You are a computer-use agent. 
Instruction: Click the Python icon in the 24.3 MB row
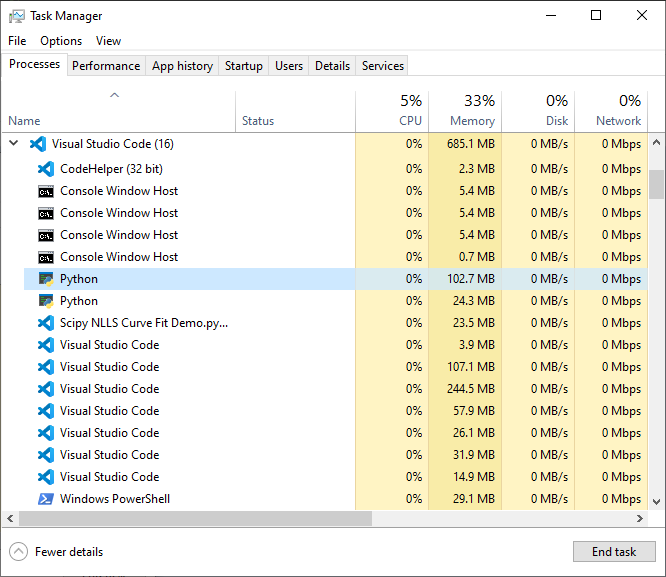click(x=46, y=301)
